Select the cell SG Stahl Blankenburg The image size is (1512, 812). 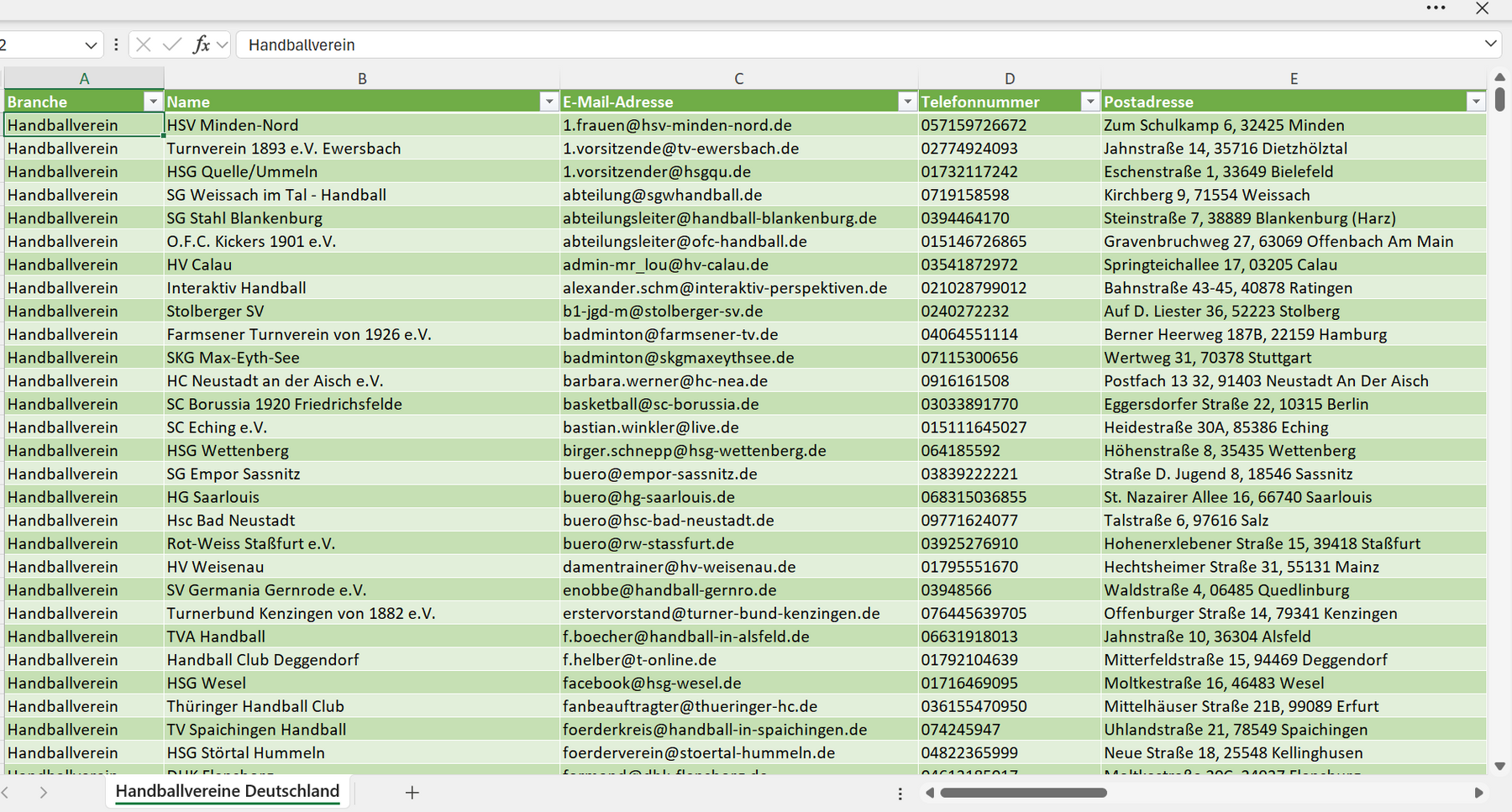(x=362, y=218)
